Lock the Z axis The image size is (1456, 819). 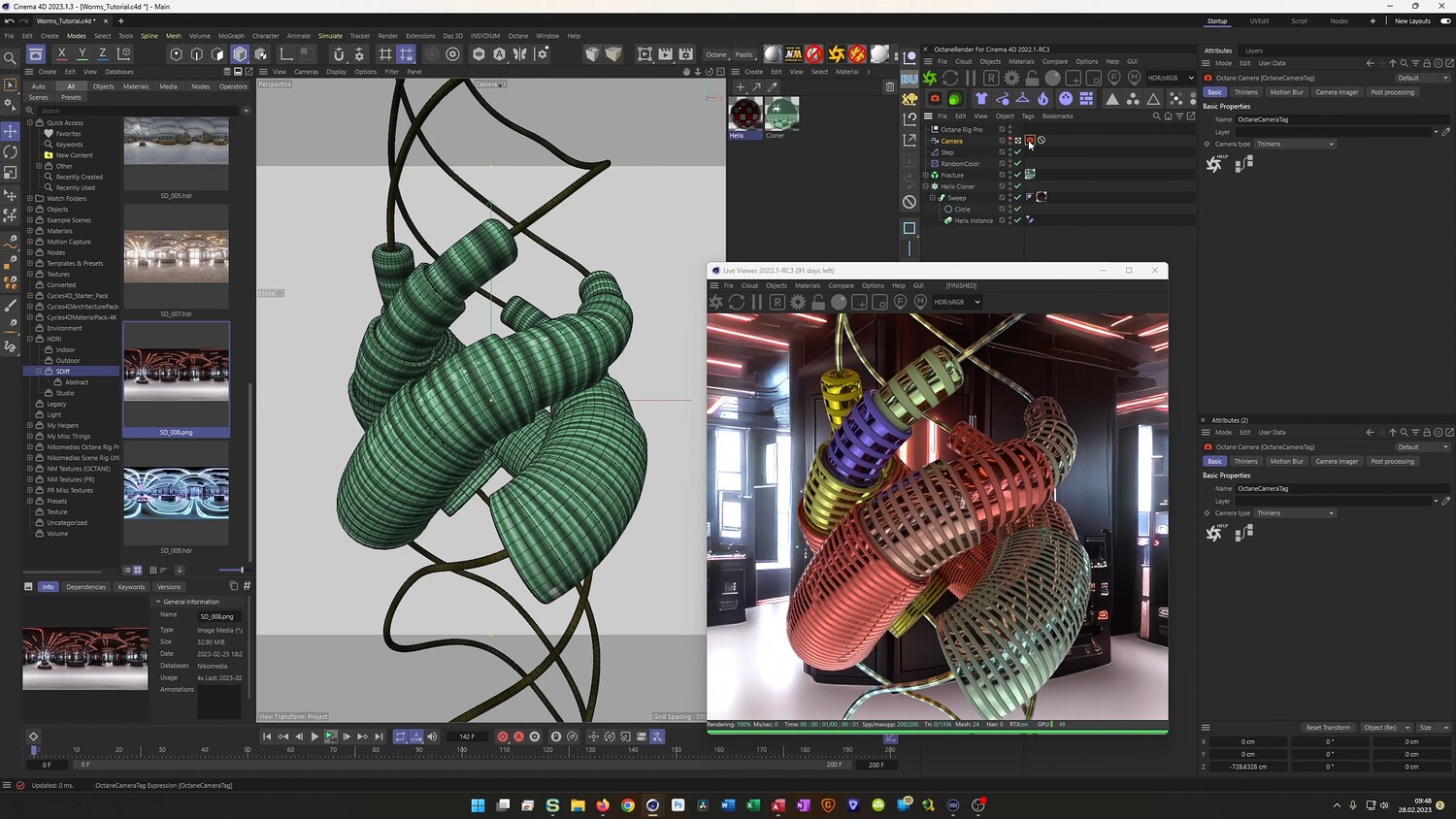coord(102,54)
